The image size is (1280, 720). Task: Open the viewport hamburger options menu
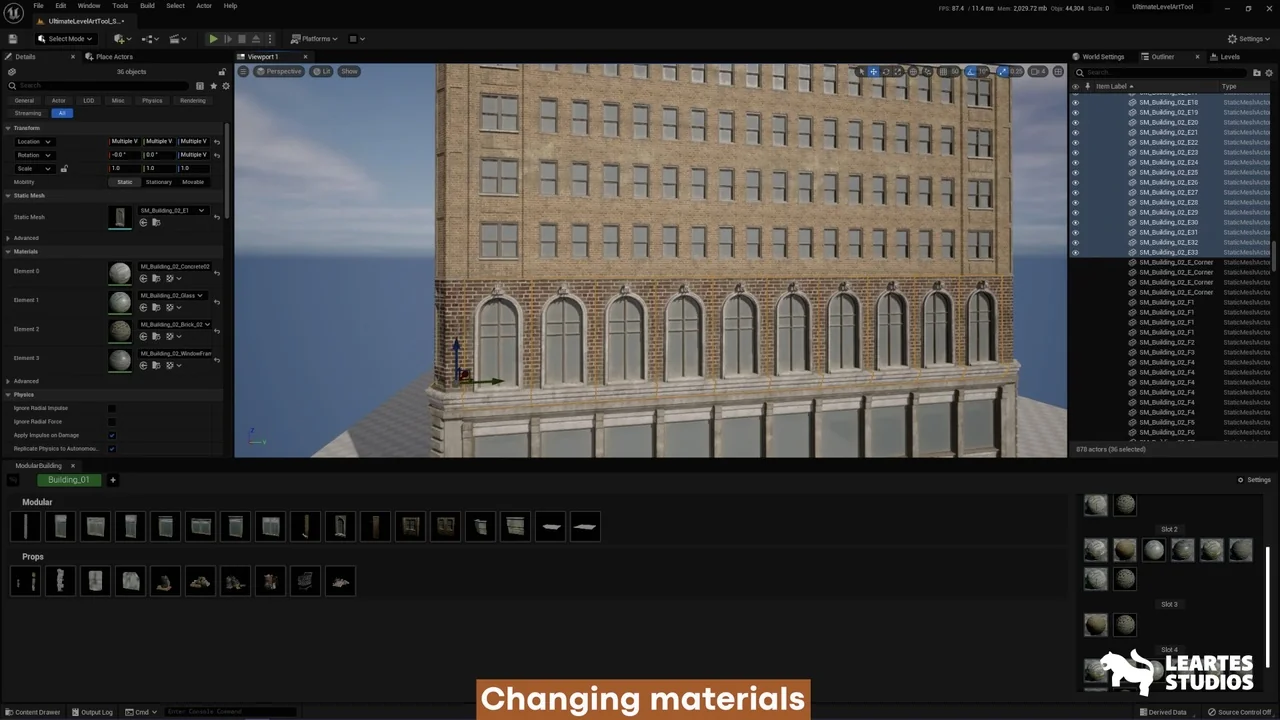point(243,72)
